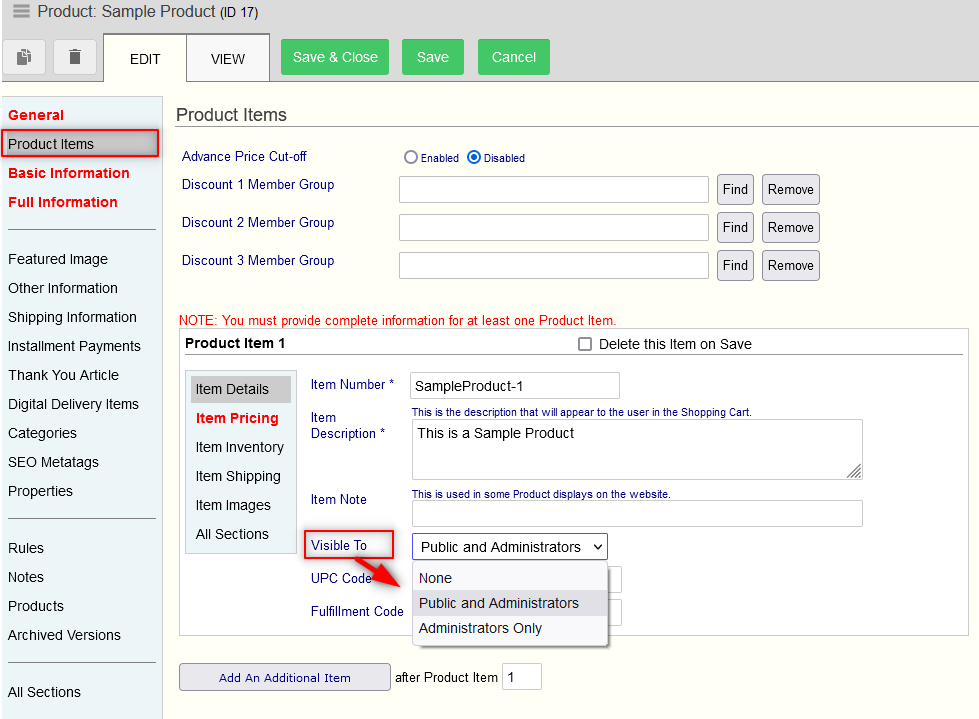979x719 pixels.
Task: Open Featured Image section
Action: click(x=58, y=259)
